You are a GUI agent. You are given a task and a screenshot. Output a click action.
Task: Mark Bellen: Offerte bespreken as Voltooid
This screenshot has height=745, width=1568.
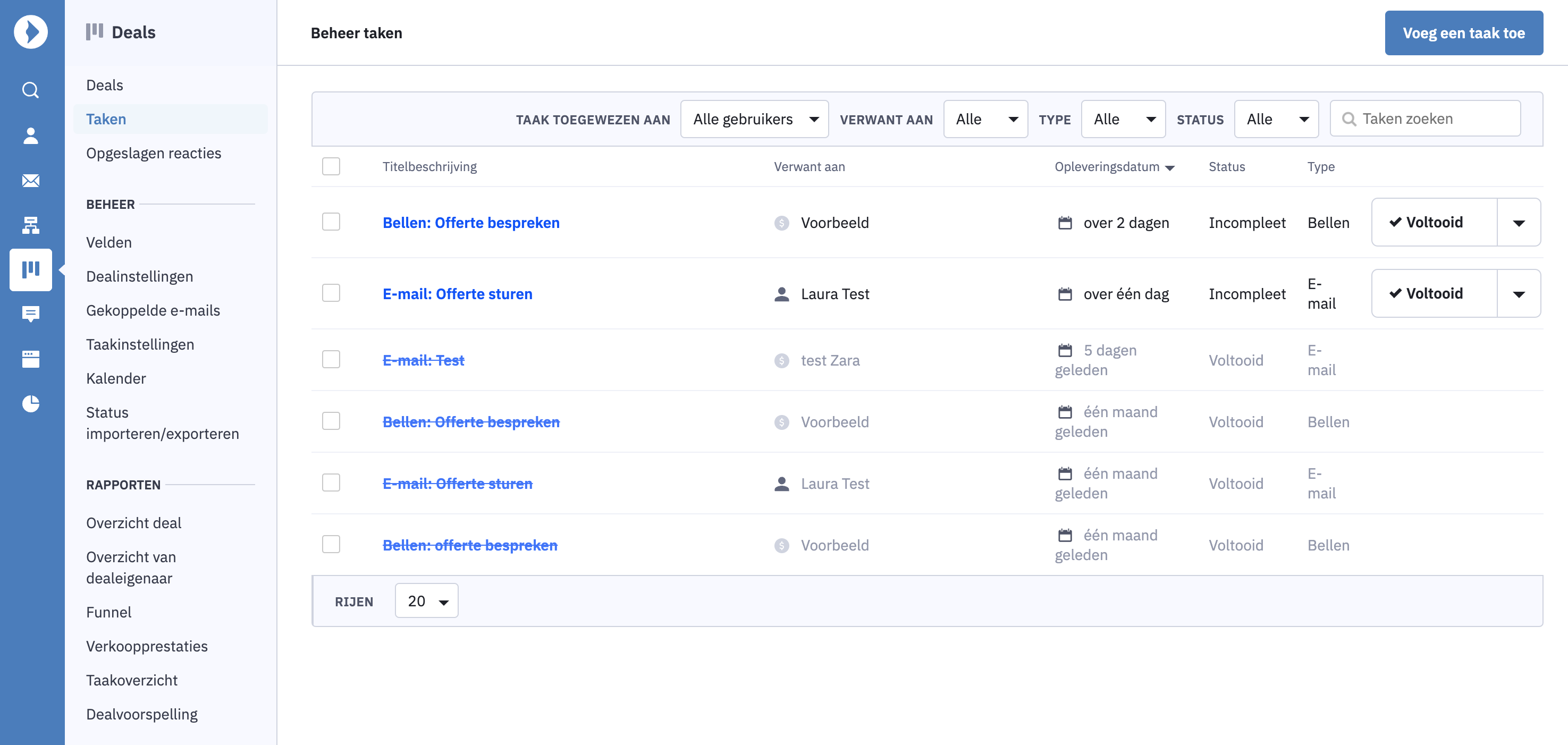(x=1434, y=223)
